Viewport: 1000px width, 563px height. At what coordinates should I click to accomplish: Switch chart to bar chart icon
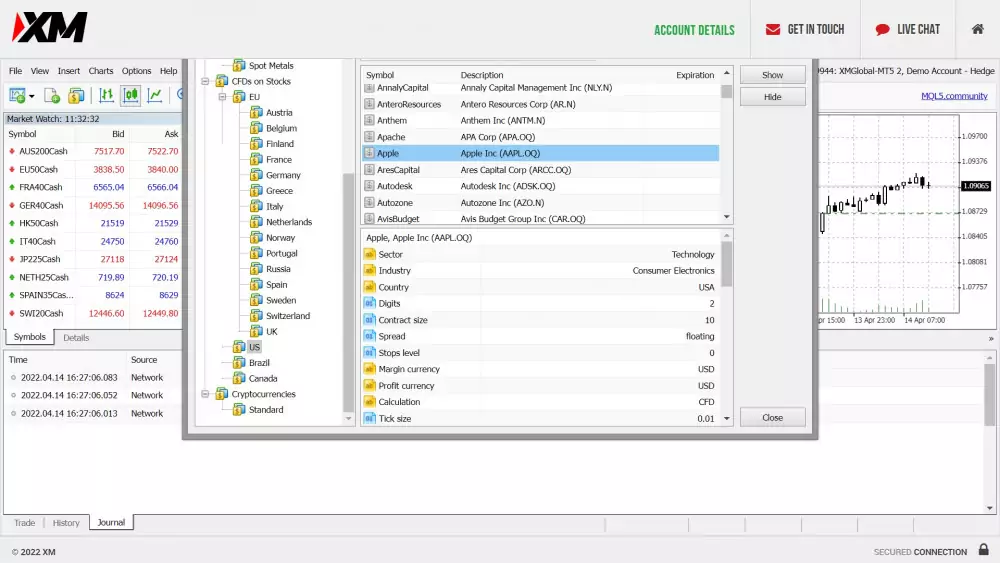[107, 96]
